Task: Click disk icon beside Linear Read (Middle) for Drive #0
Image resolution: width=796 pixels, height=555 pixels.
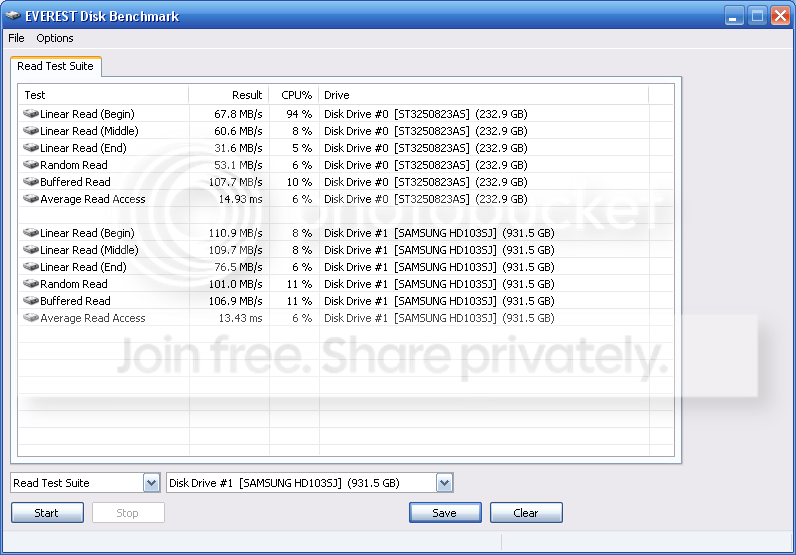Action: 31,130
